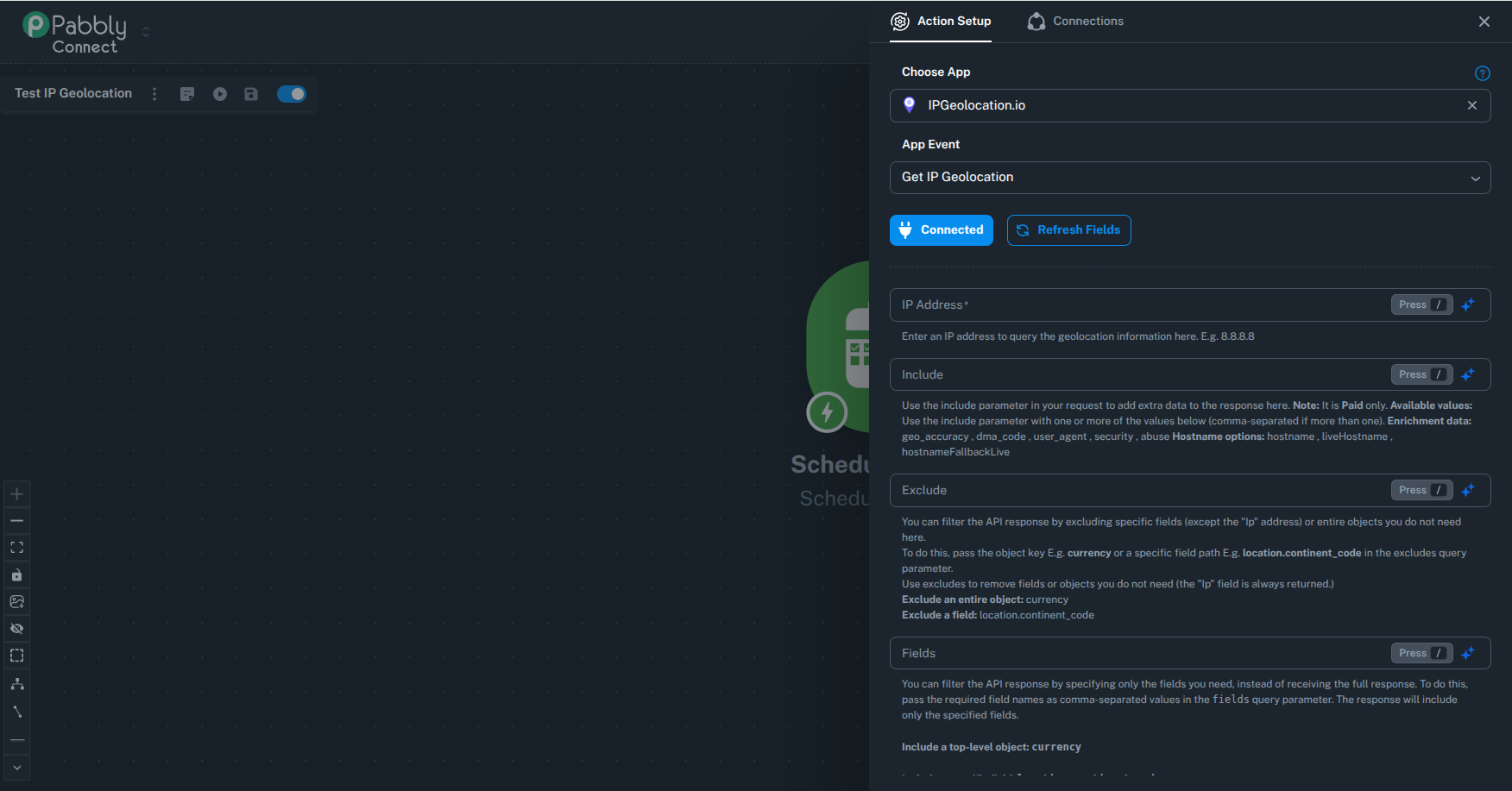The width and height of the screenshot is (1512, 791).
Task: Click the IPGeolocation.io app field
Action: [x=1190, y=105]
